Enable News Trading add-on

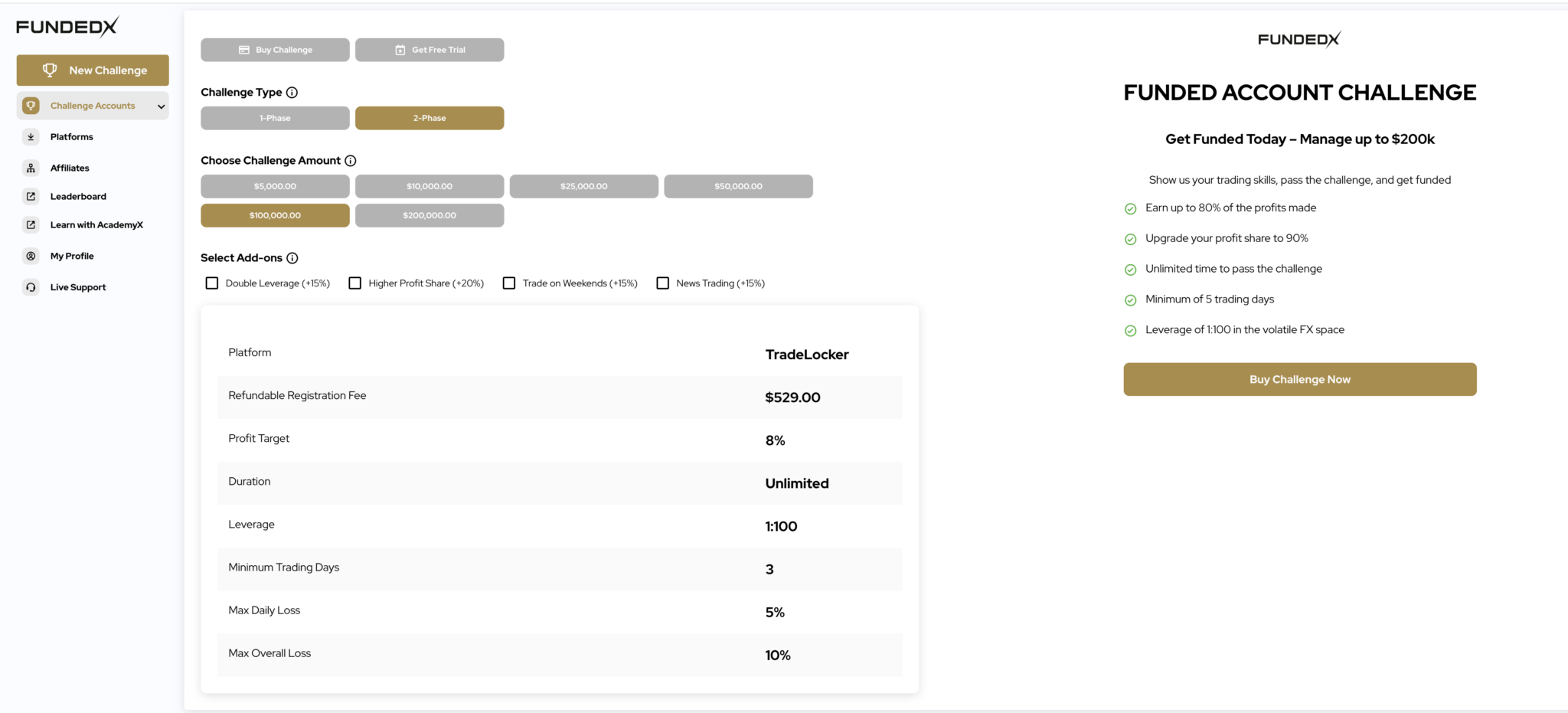click(x=662, y=283)
